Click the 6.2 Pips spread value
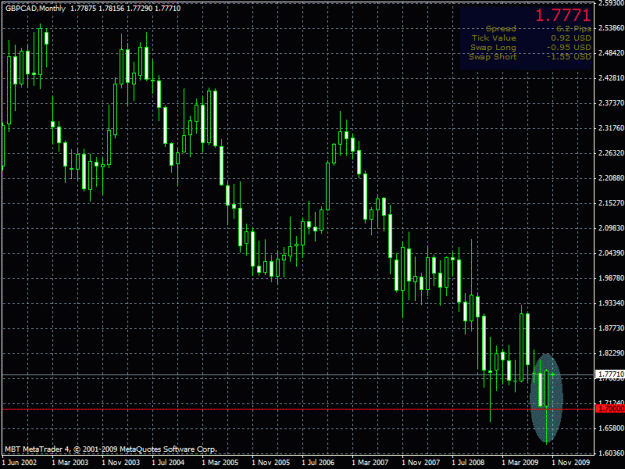 point(574,29)
